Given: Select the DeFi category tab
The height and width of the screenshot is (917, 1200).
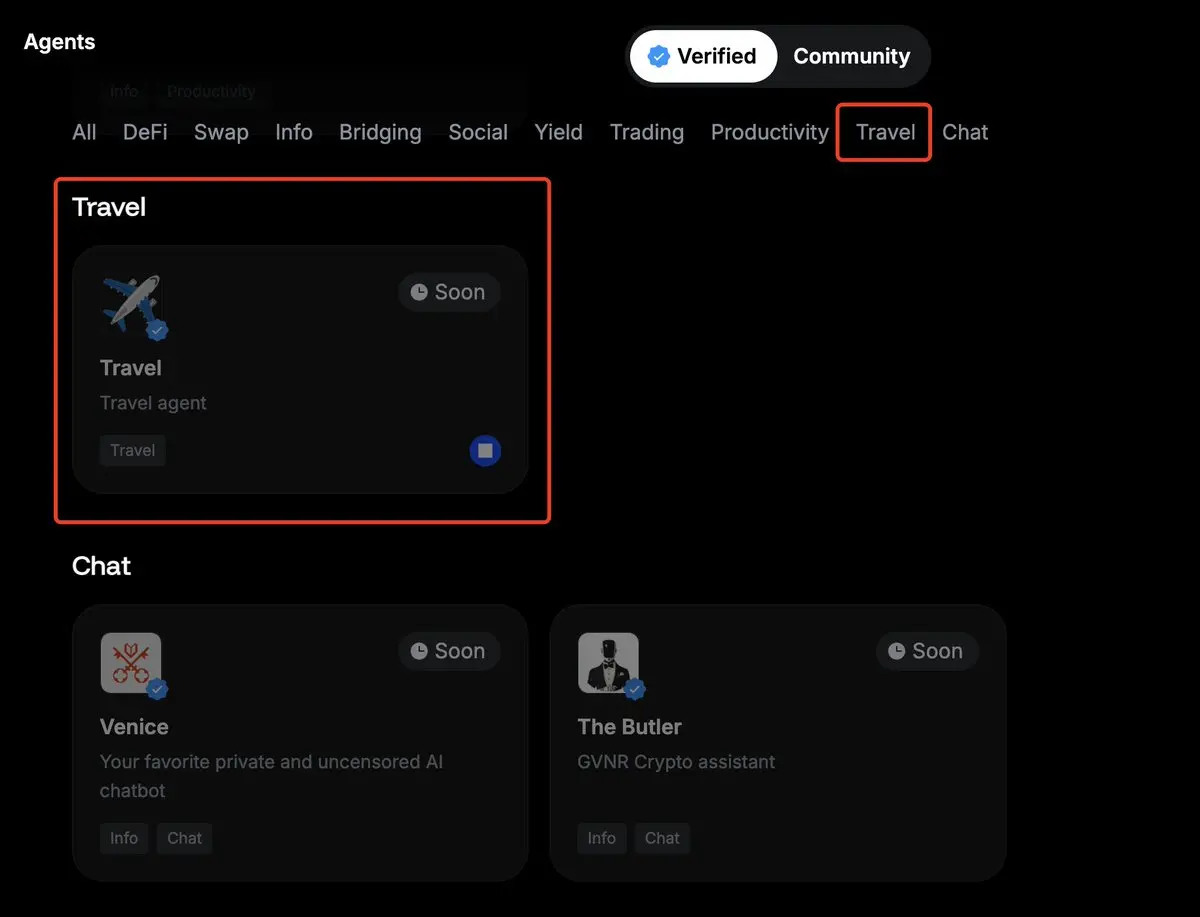Looking at the screenshot, I should (145, 132).
